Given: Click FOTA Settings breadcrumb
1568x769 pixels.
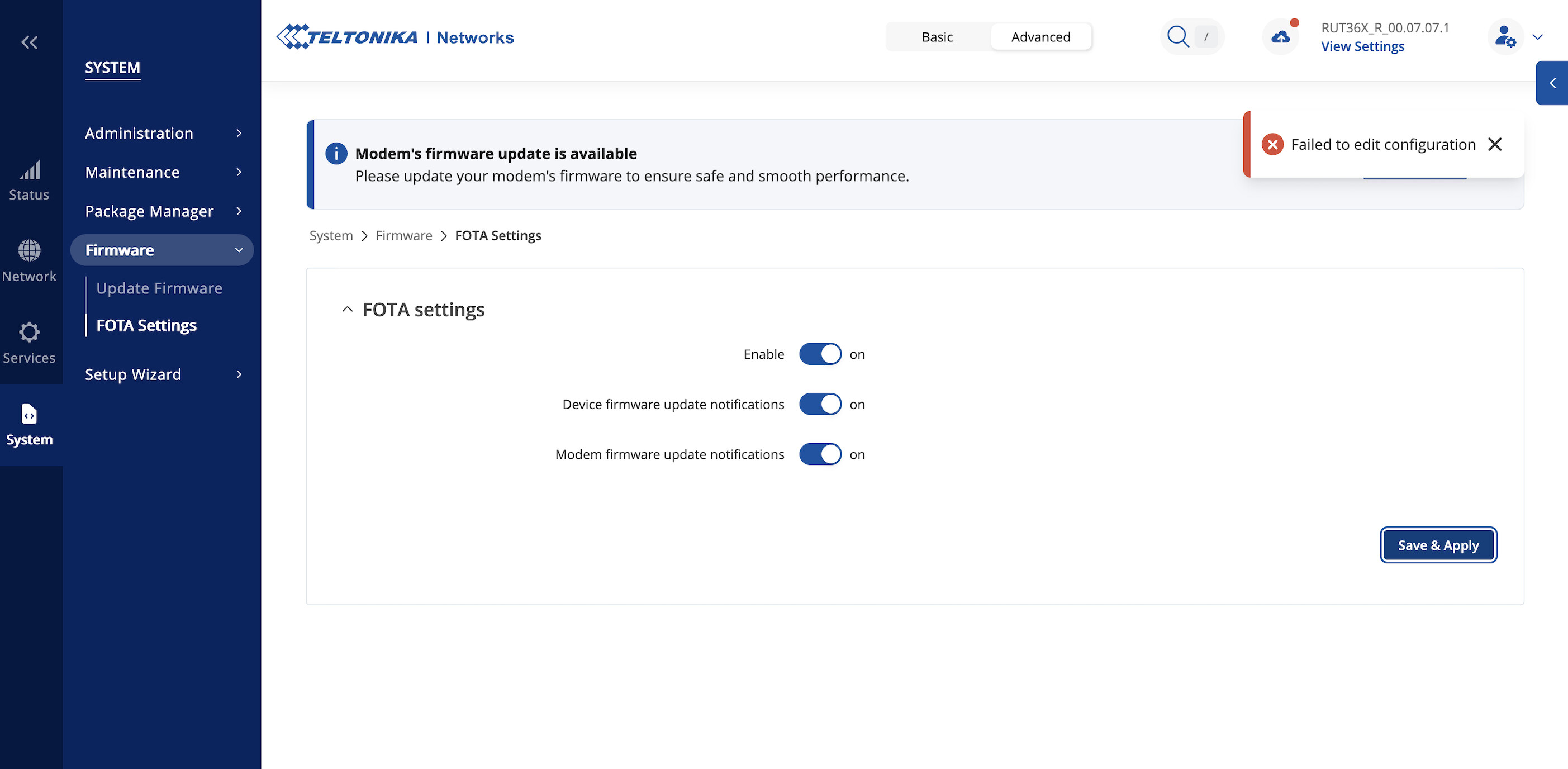Looking at the screenshot, I should coord(498,235).
